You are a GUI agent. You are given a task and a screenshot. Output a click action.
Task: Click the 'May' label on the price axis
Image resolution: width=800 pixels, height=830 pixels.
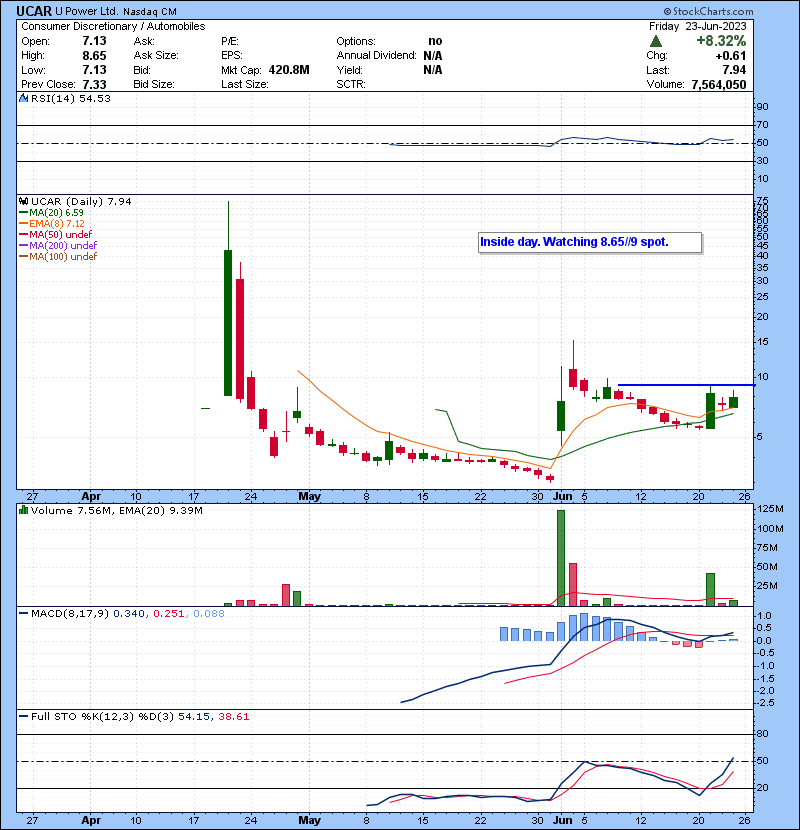(x=309, y=496)
